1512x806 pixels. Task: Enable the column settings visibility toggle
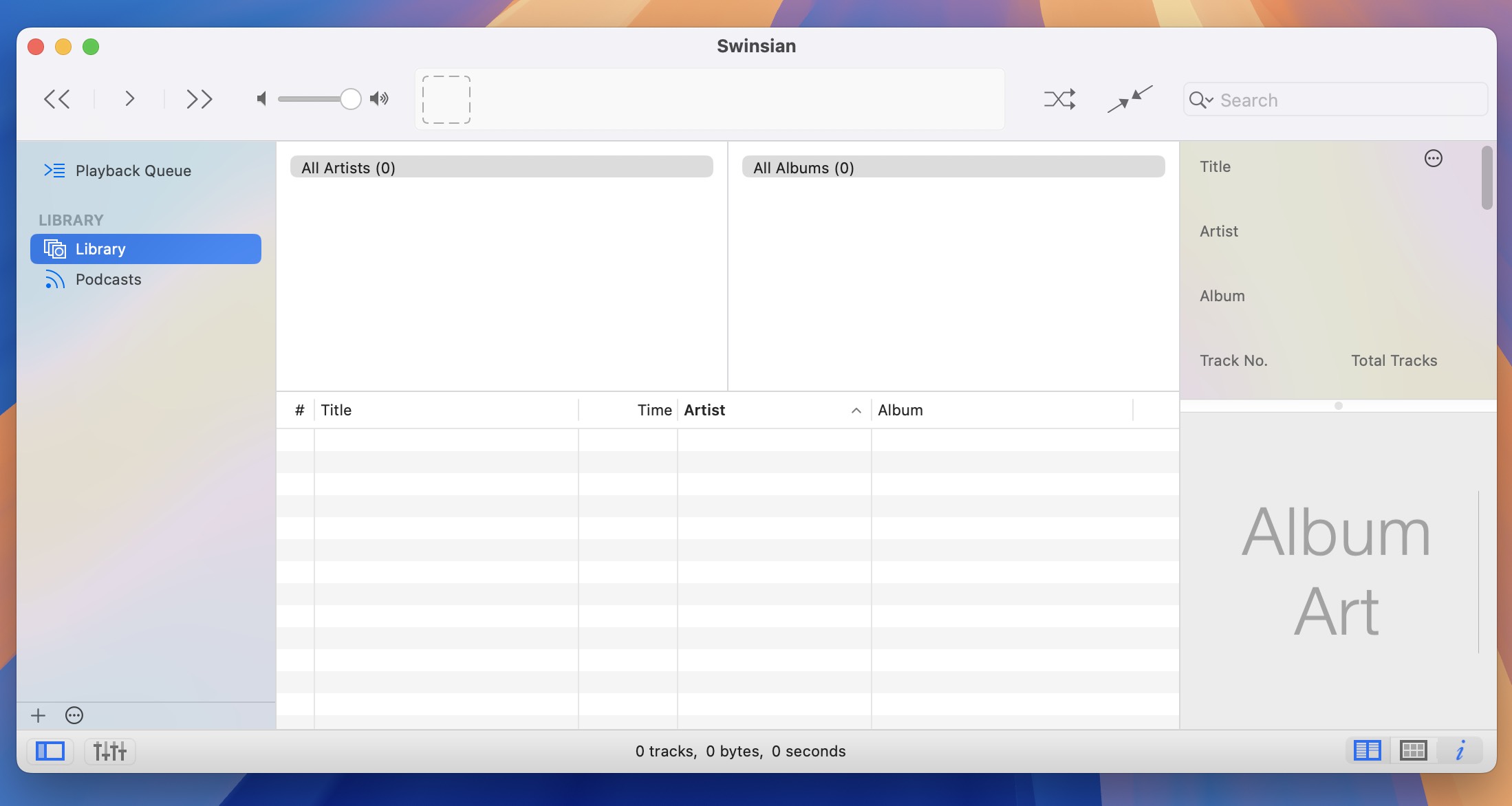[x=1434, y=158]
